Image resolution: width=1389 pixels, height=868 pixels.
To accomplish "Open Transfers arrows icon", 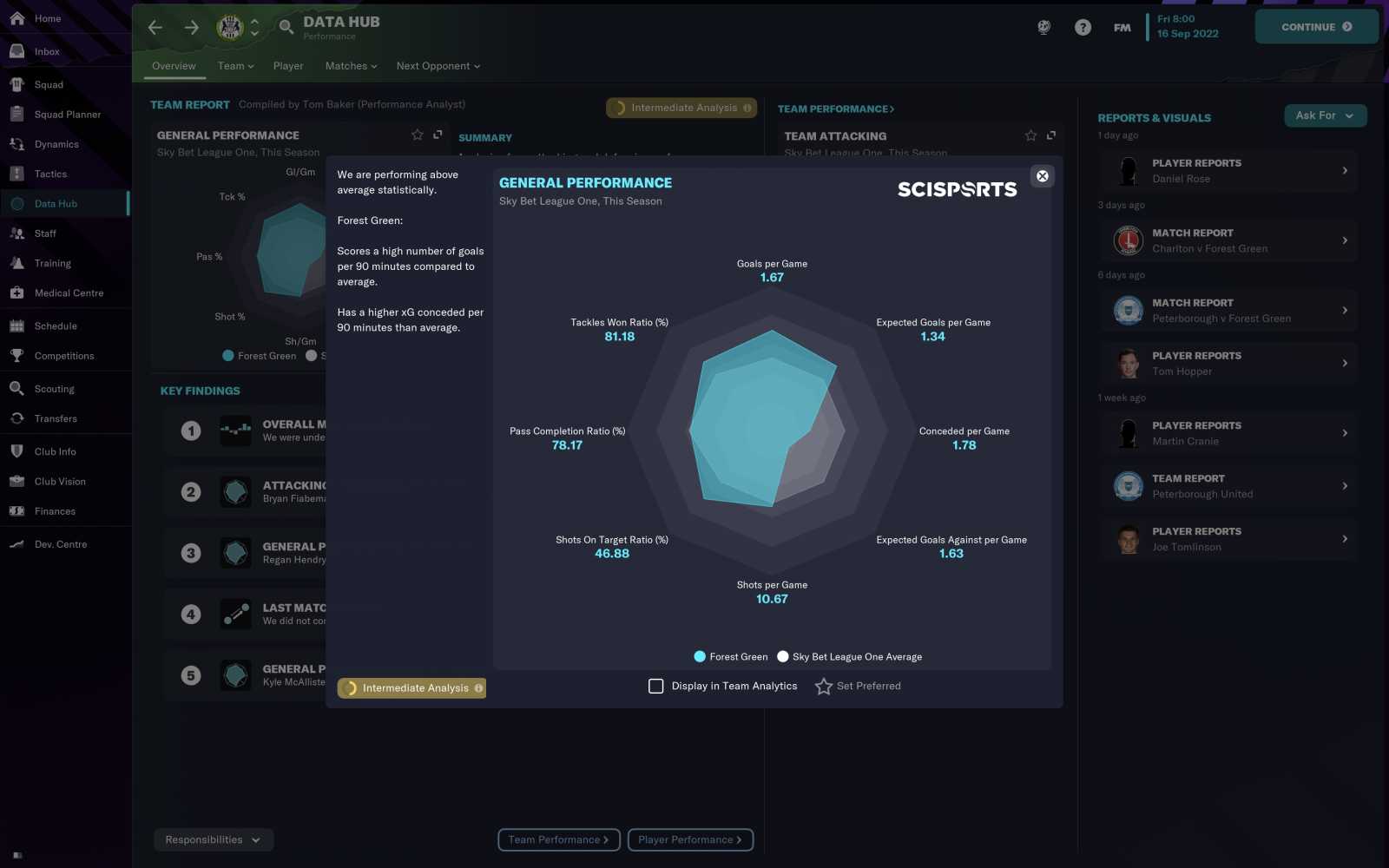I will (x=16, y=418).
